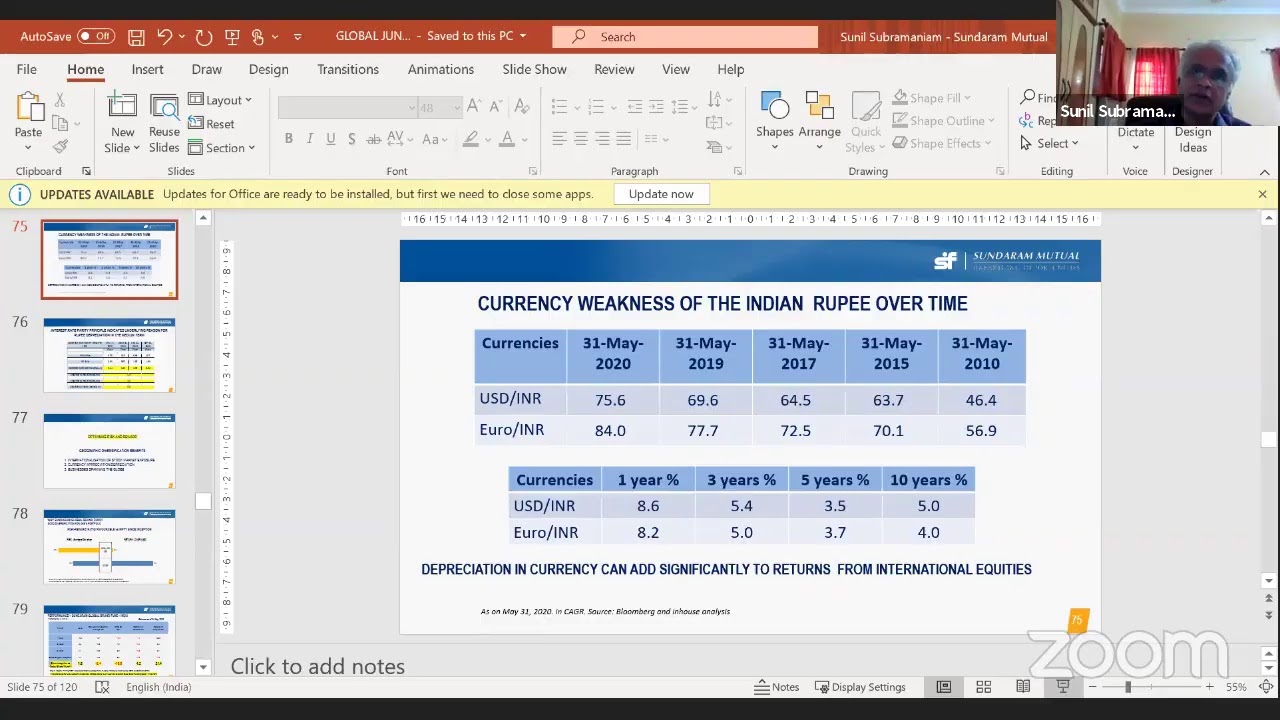Switch to Reading View
This screenshot has height=720, width=1280.
pos(1023,687)
